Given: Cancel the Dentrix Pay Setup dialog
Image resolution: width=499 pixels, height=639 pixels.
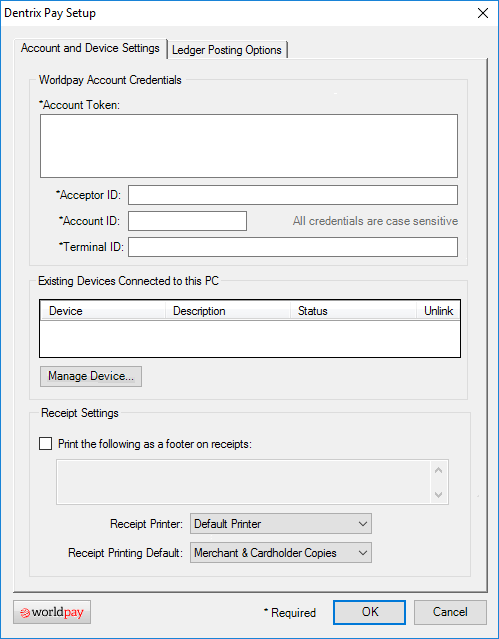Looking at the screenshot, I should [x=450, y=612].
